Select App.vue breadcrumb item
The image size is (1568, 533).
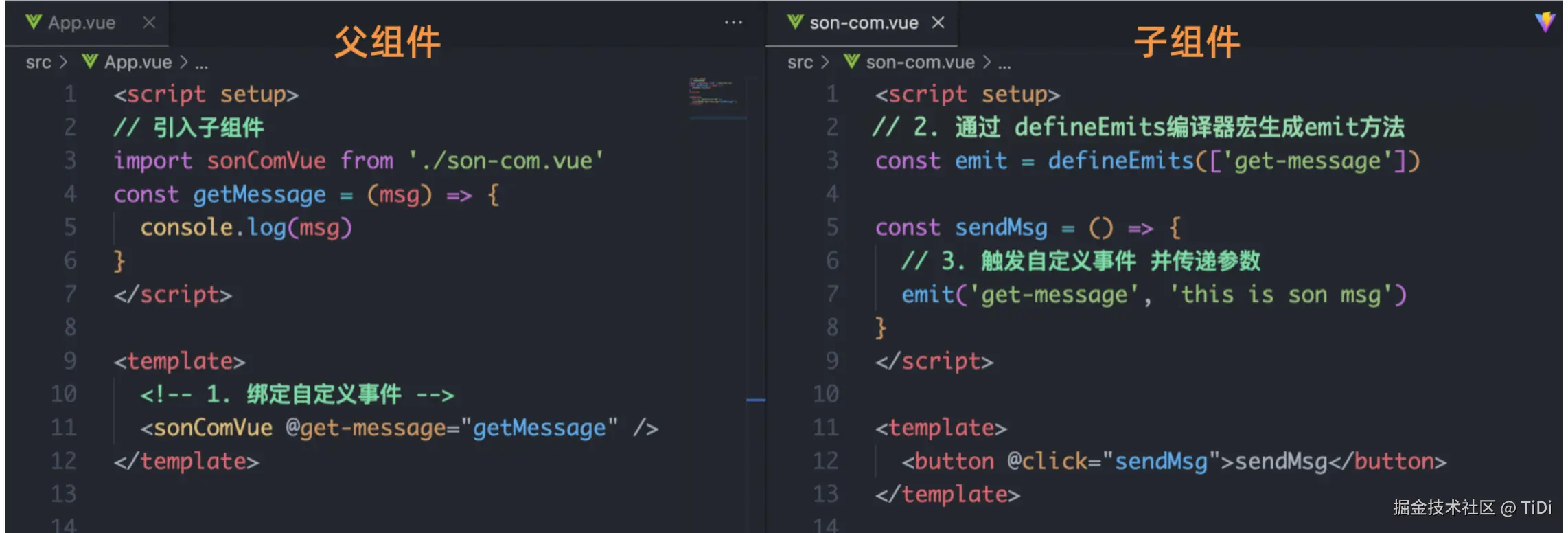138,63
